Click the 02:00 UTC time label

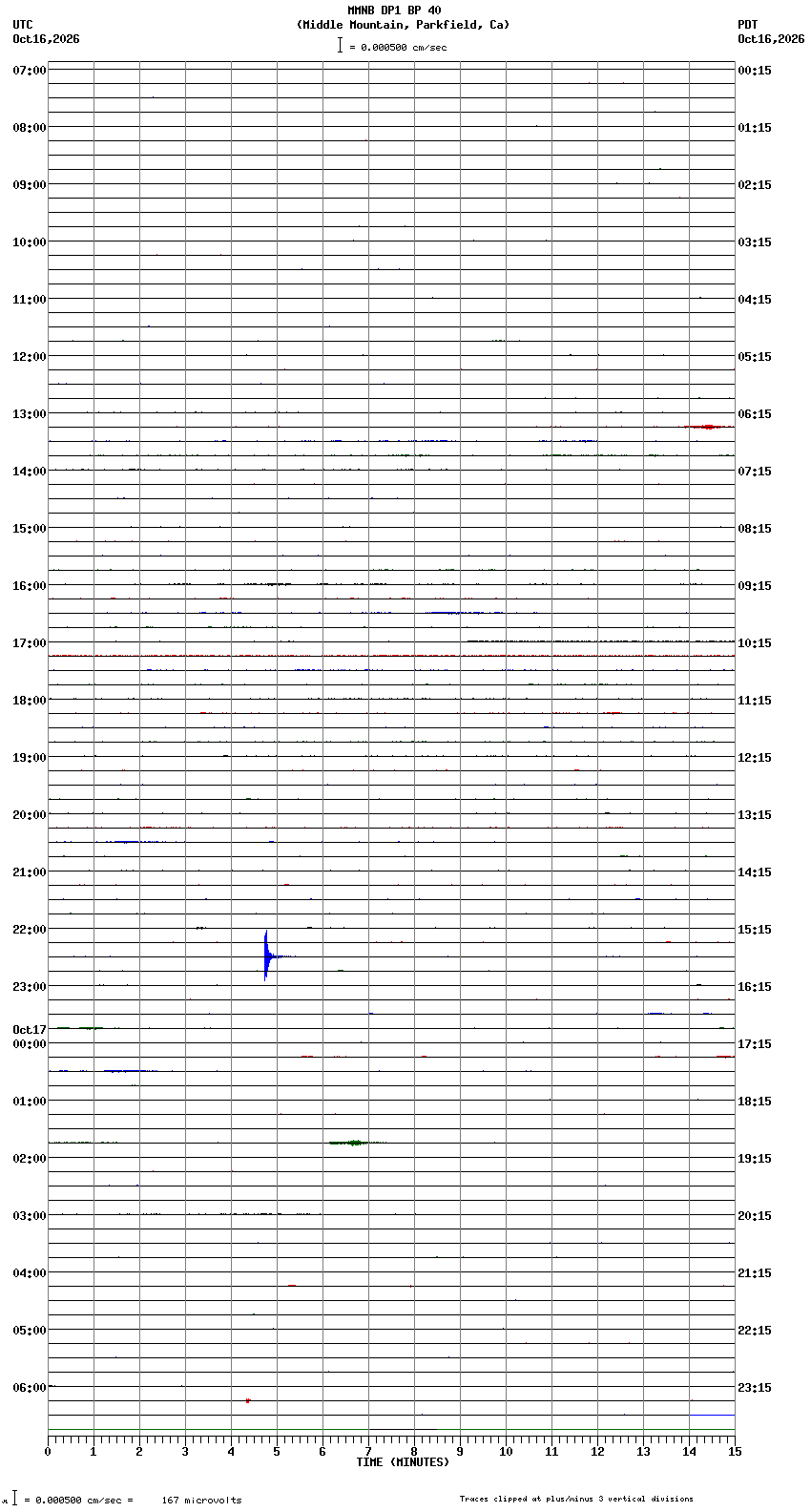30,1159
